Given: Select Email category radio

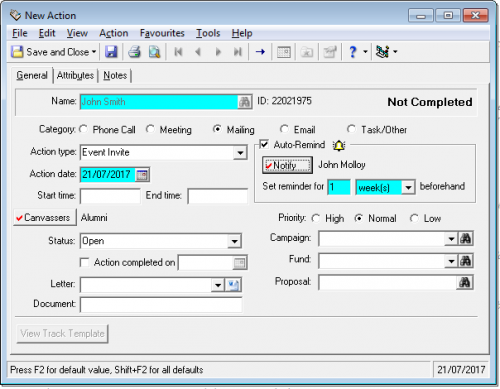Looking at the screenshot, I should coord(284,129).
